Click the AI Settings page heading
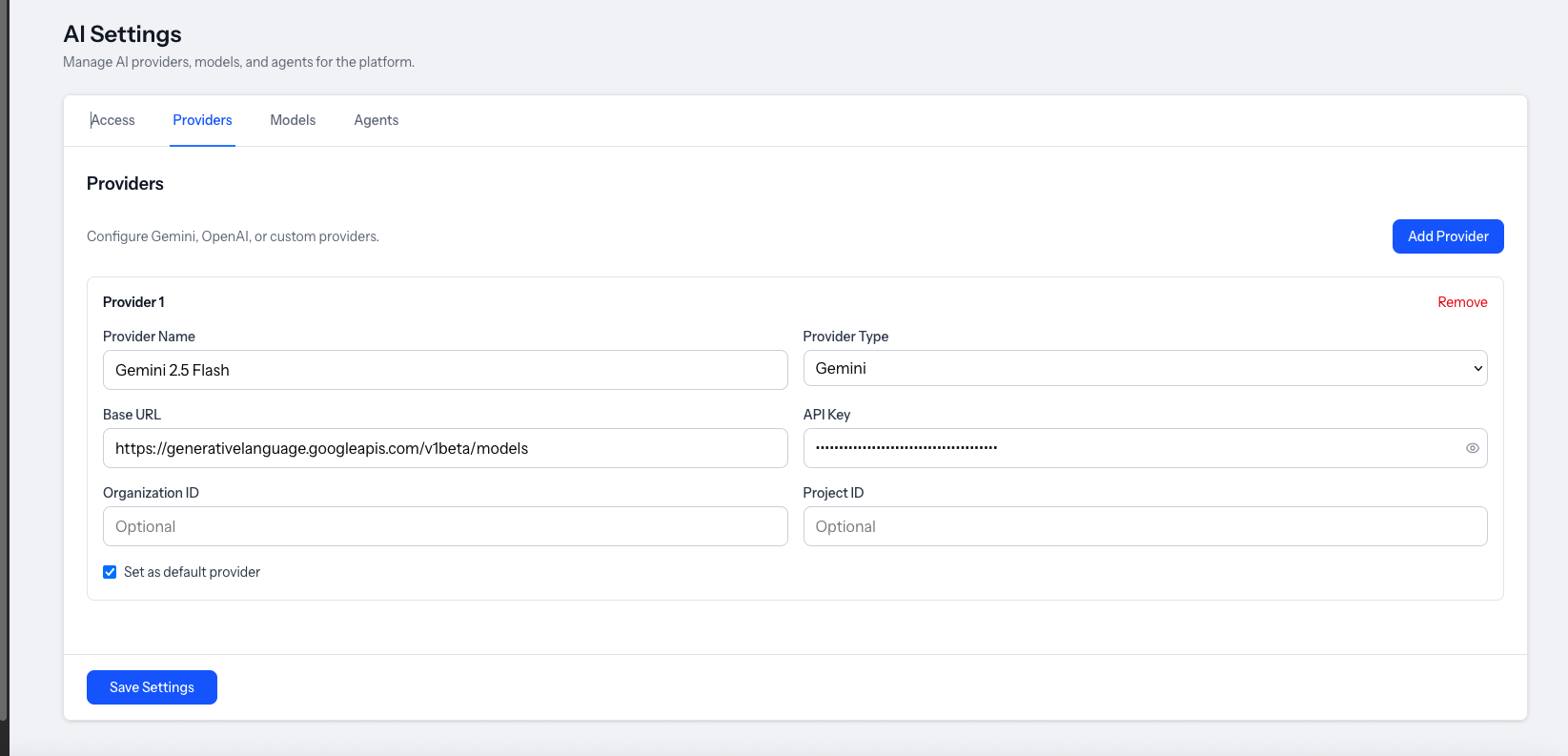The image size is (1568, 756). tap(122, 34)
